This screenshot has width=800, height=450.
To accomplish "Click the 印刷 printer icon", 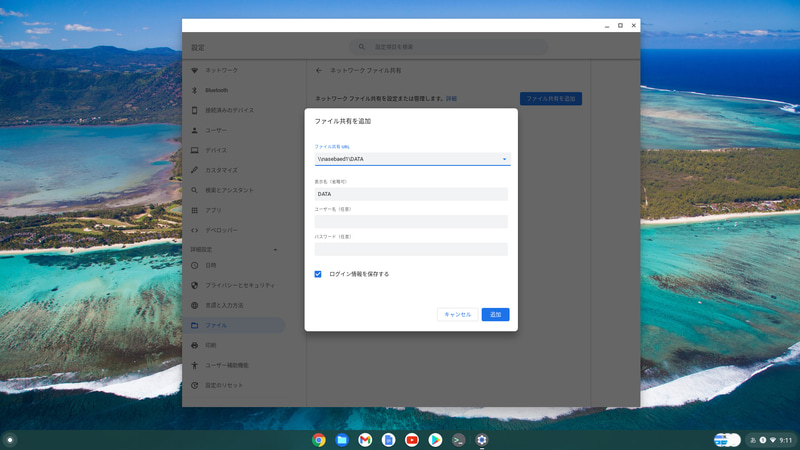I will click(194, 345).
